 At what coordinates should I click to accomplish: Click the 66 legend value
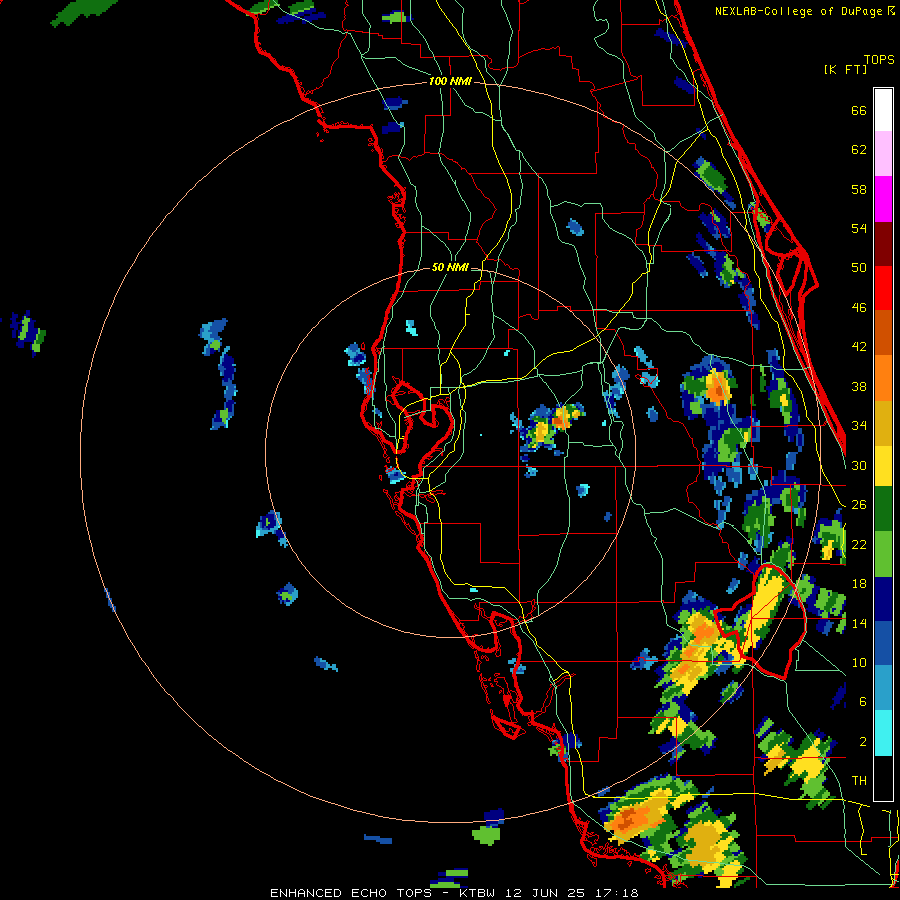[859, 110]
